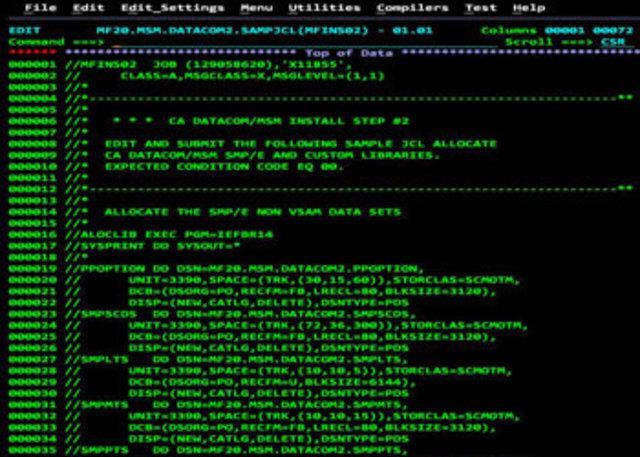Viewport: 640px width, 457px height.
Task: Open the Help menu
Action: point(529,8)
